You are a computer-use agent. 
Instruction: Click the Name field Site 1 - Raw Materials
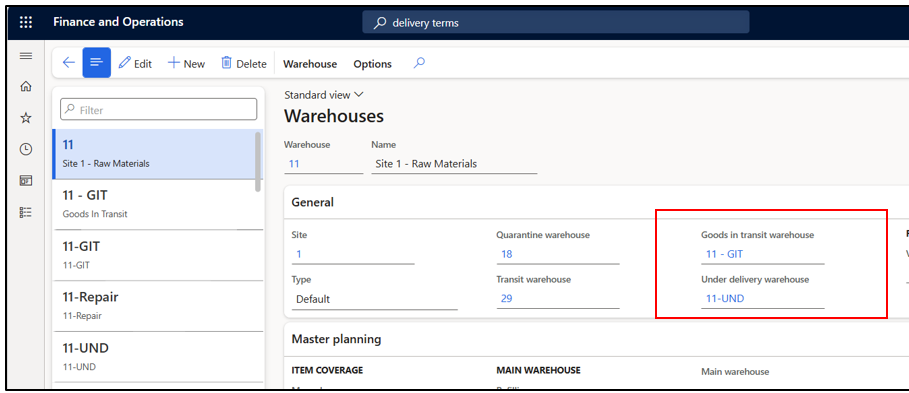pos(454,164)
